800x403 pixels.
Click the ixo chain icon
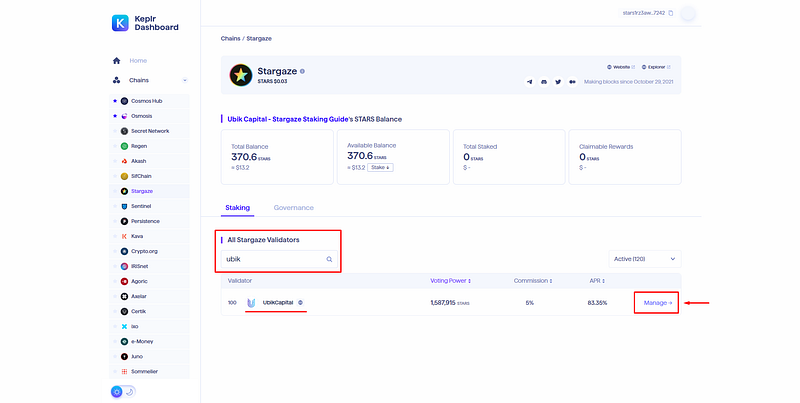[124, 326]
